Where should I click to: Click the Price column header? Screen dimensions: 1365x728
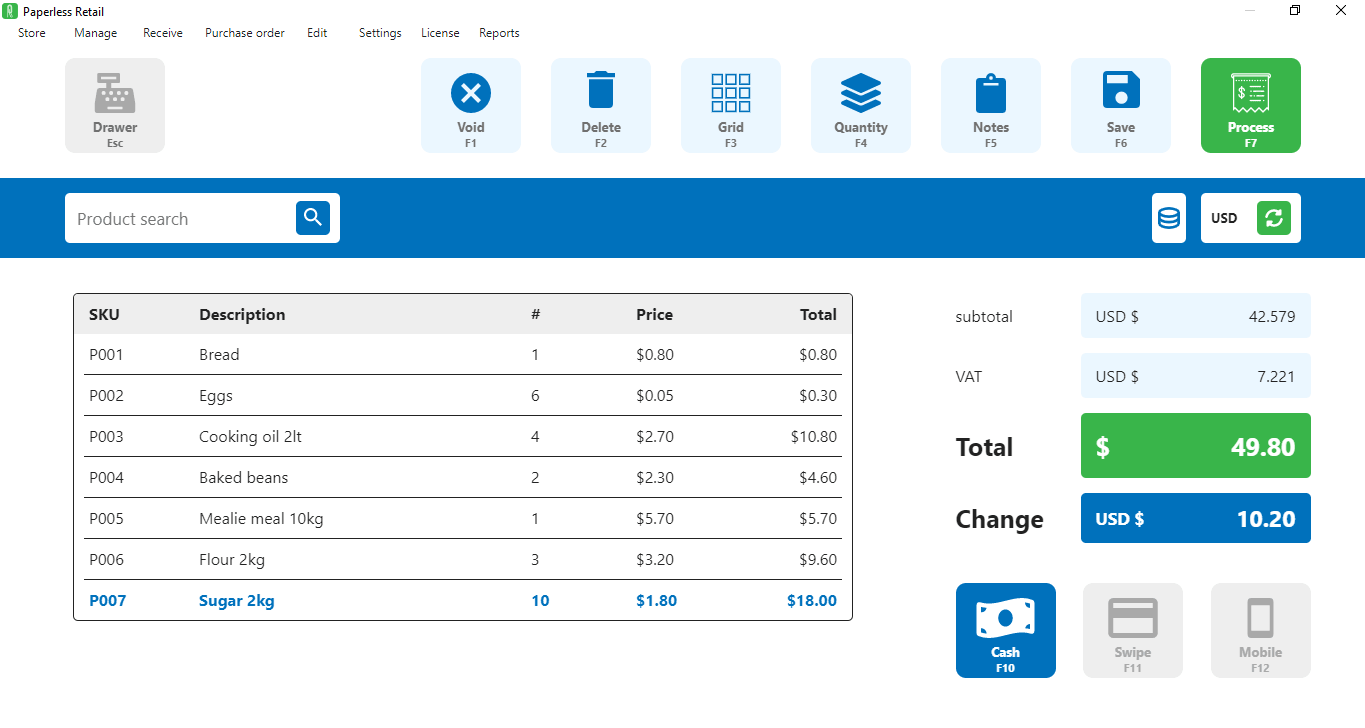[654, 314]
